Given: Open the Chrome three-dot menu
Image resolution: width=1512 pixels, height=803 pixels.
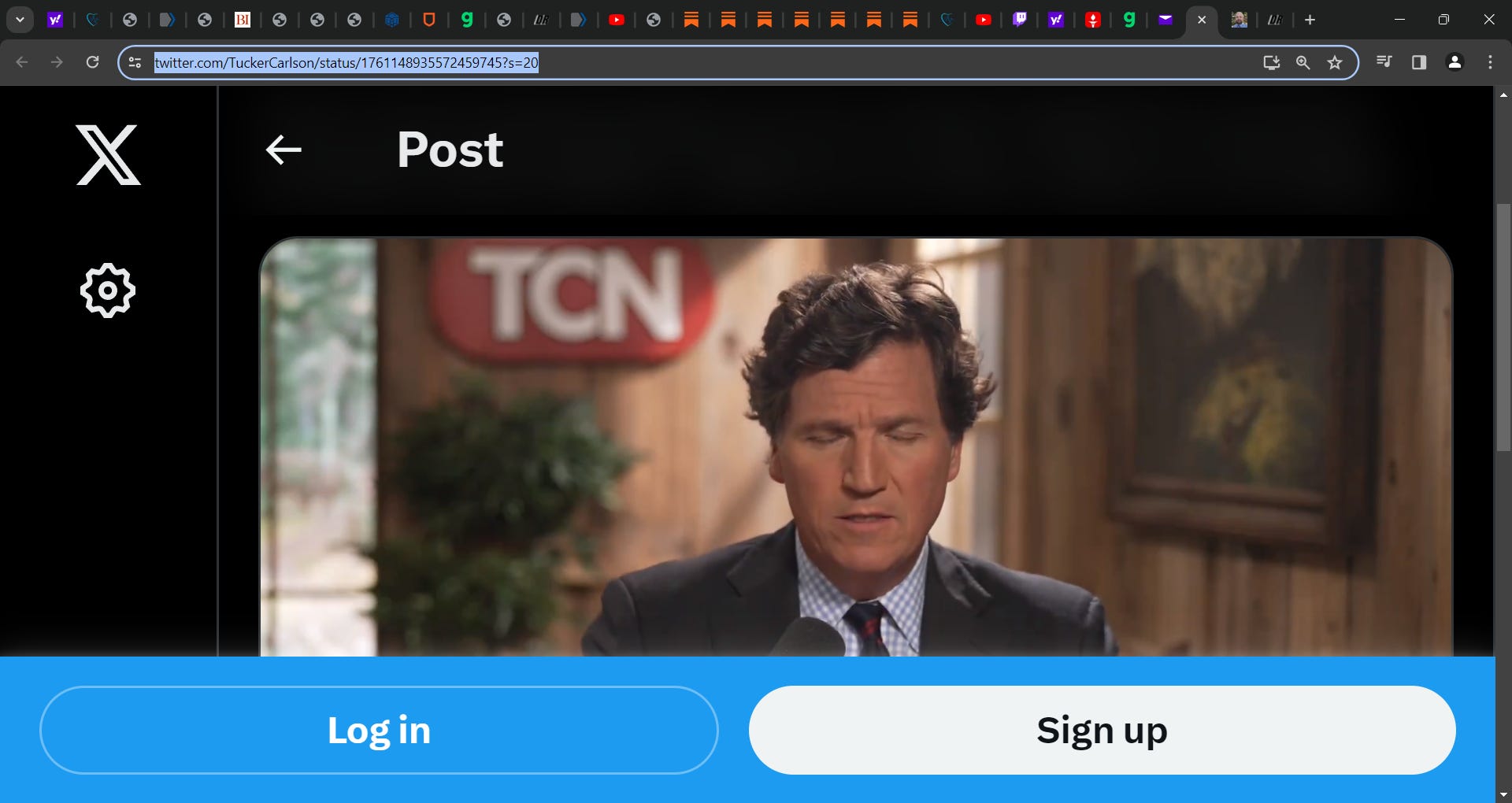Looking at the screenshot, I should (x=1490, y=62).
